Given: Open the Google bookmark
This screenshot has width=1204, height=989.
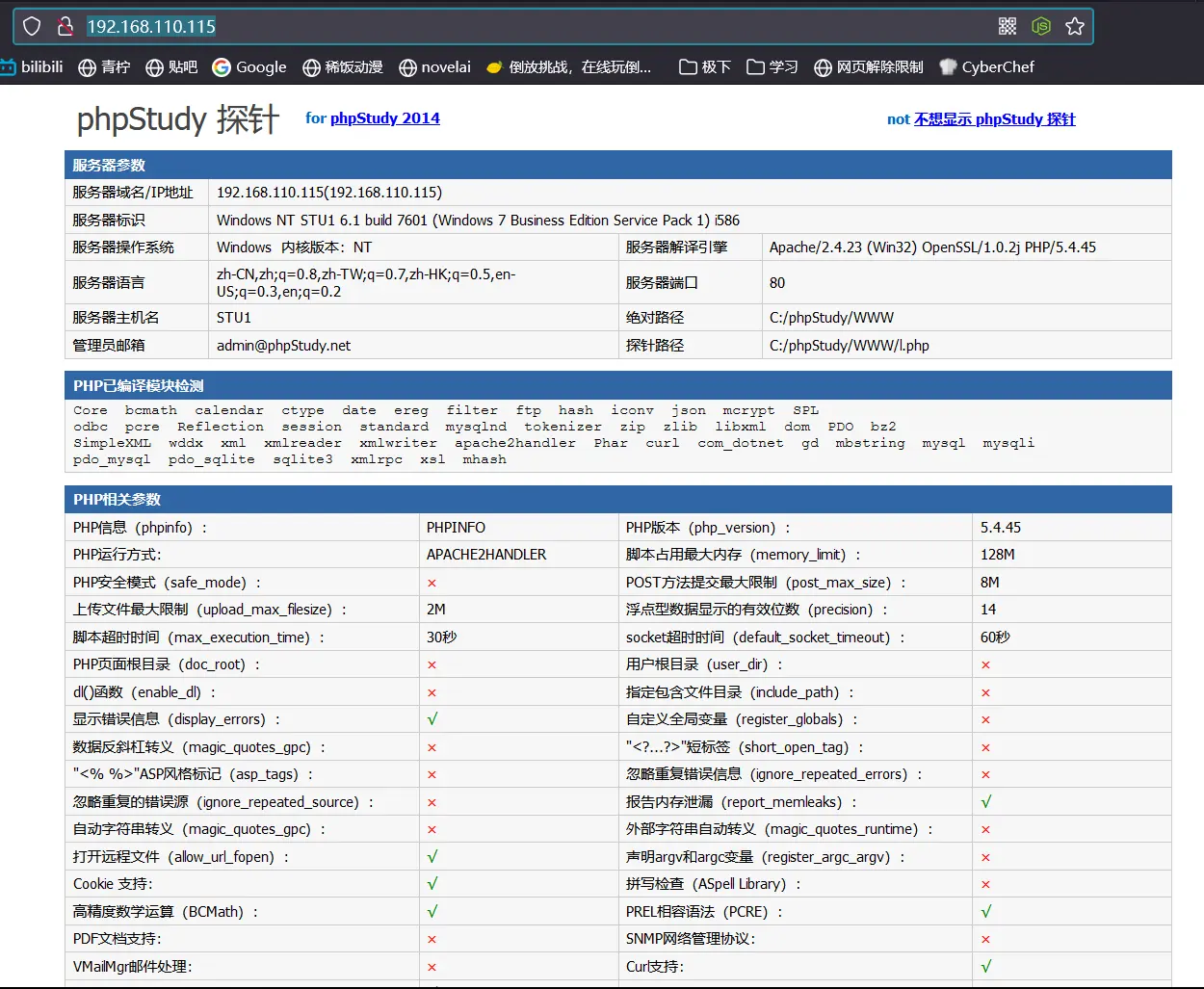Looking at the screenshot, I should (x=249, y=66).
